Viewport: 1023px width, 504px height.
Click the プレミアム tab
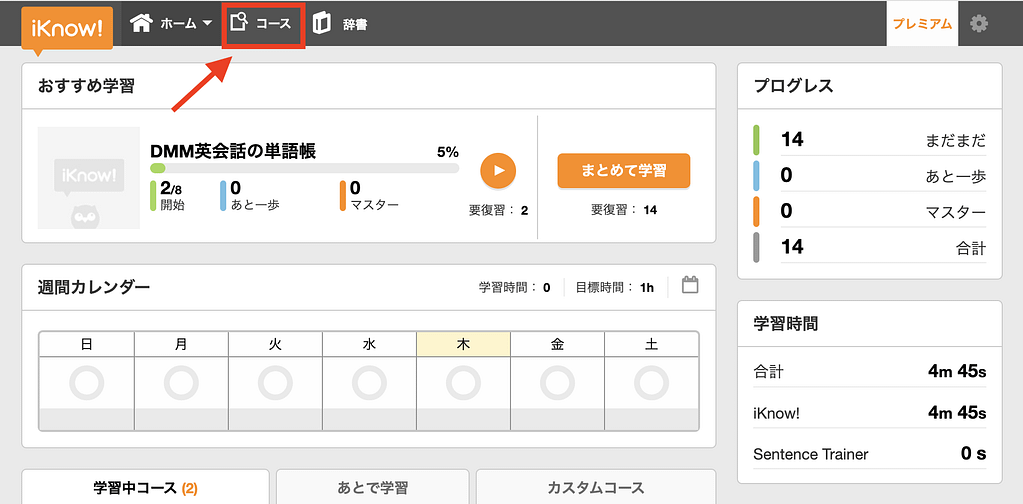[x=922, y=23]
